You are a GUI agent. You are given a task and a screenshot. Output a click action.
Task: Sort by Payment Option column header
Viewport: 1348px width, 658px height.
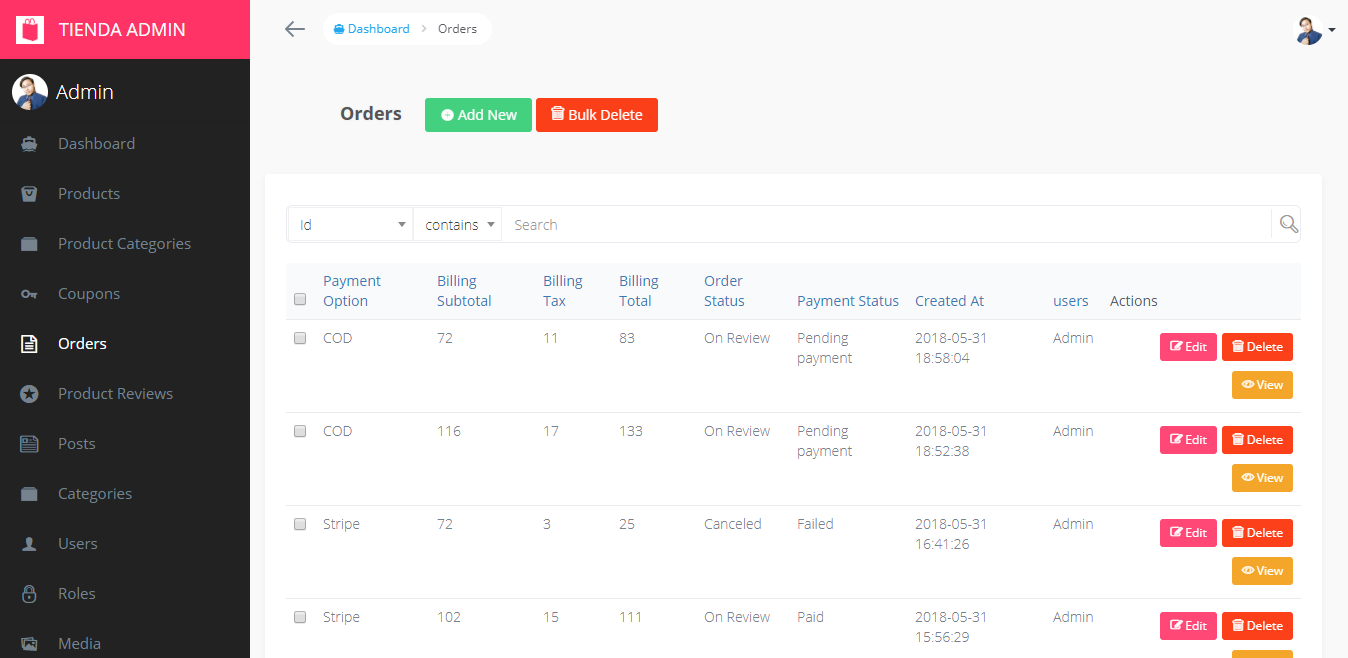click(352, 291)
